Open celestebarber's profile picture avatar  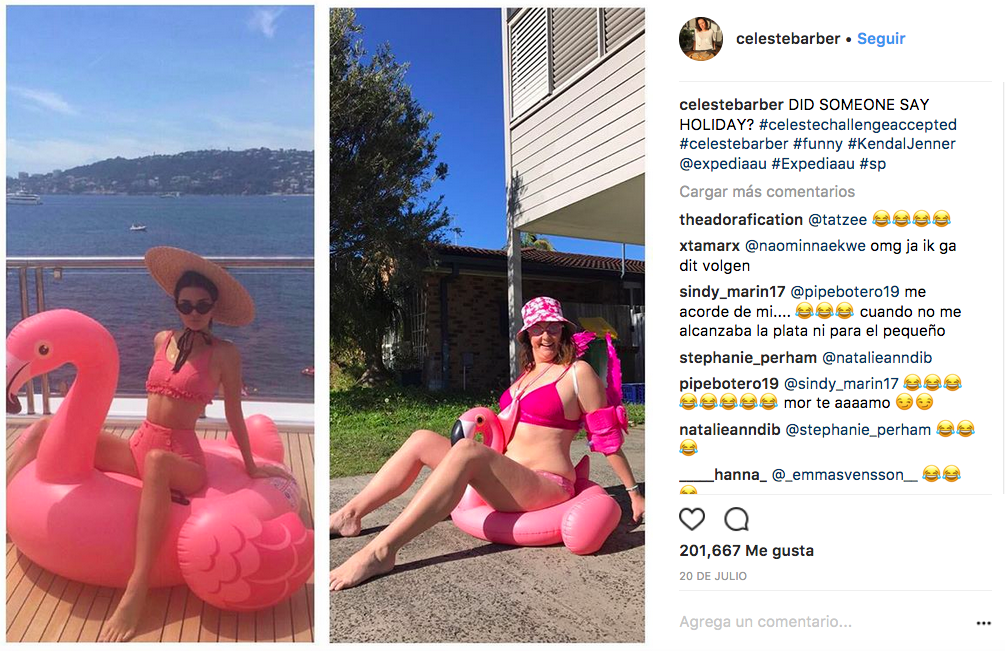pyautogui.click(x=701, y=38)
